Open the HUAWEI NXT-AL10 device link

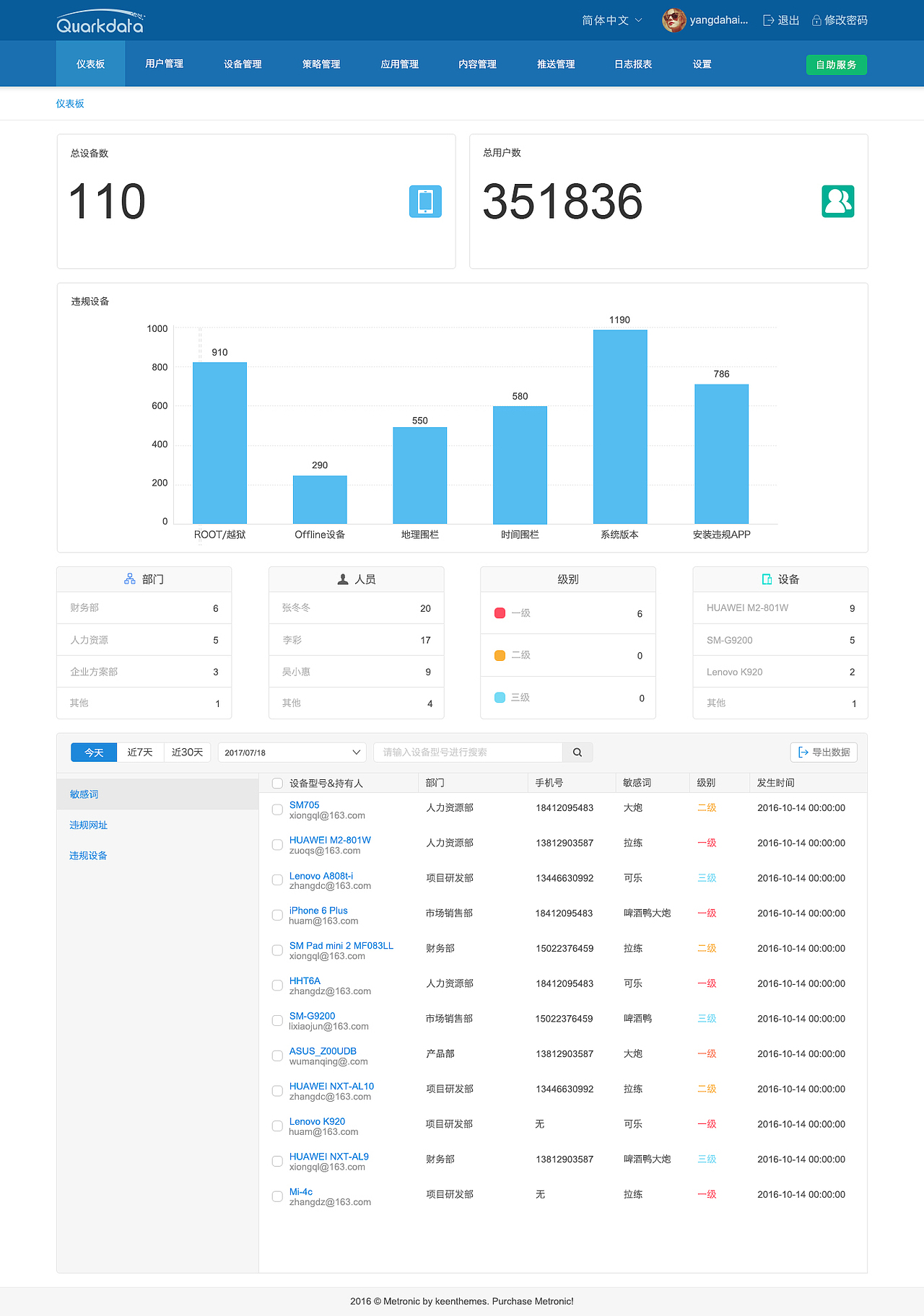point(331,1086)
